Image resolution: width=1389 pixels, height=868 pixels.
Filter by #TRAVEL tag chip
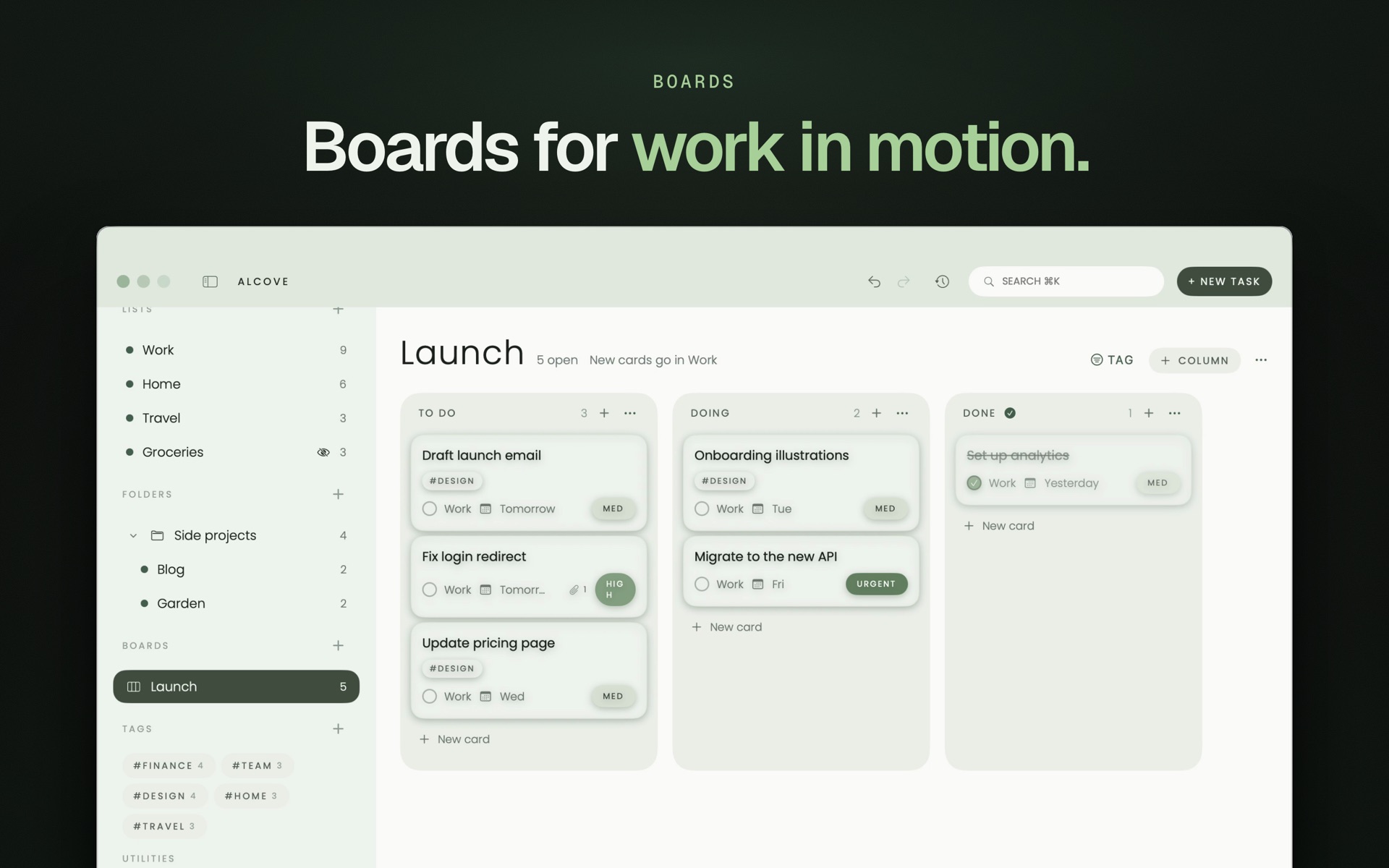coord(164,826)
